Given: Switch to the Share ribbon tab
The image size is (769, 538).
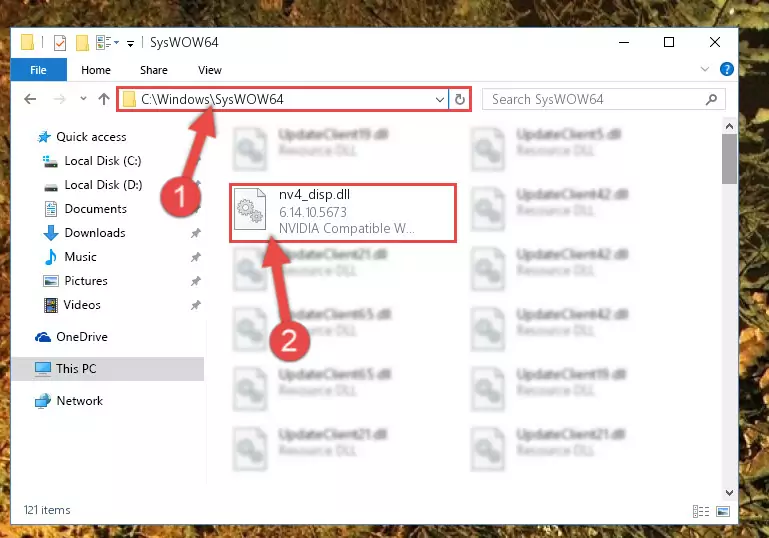Looking at the screenshot, I should [x=154, y=70].
